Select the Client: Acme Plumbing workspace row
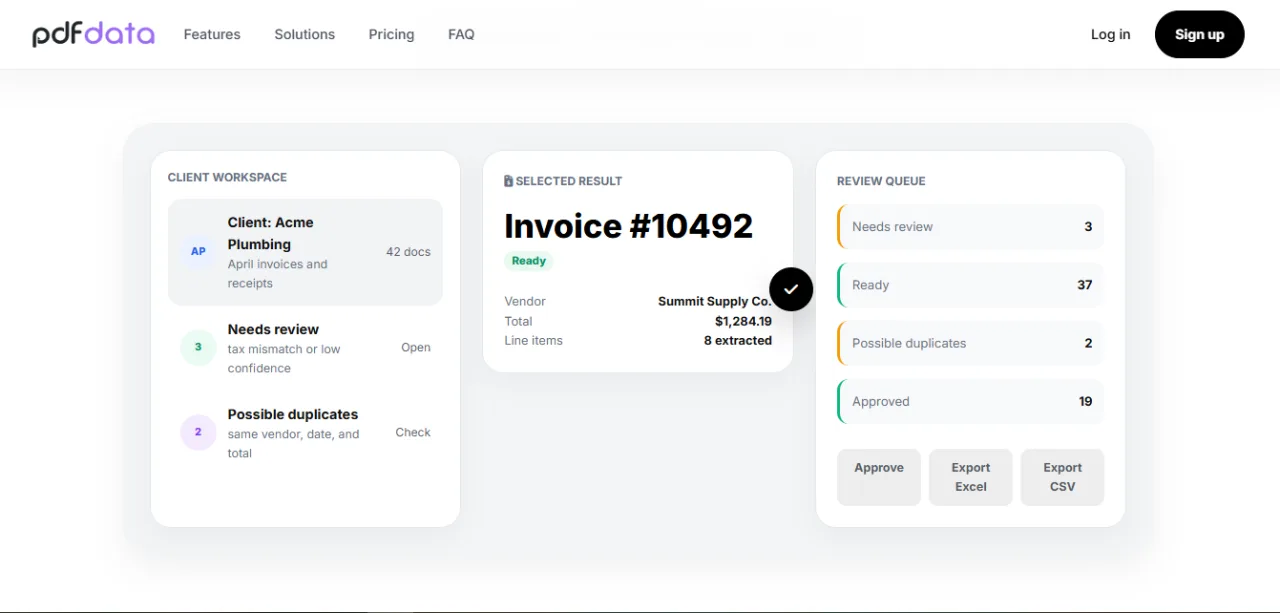 click(x=305, y=252)
